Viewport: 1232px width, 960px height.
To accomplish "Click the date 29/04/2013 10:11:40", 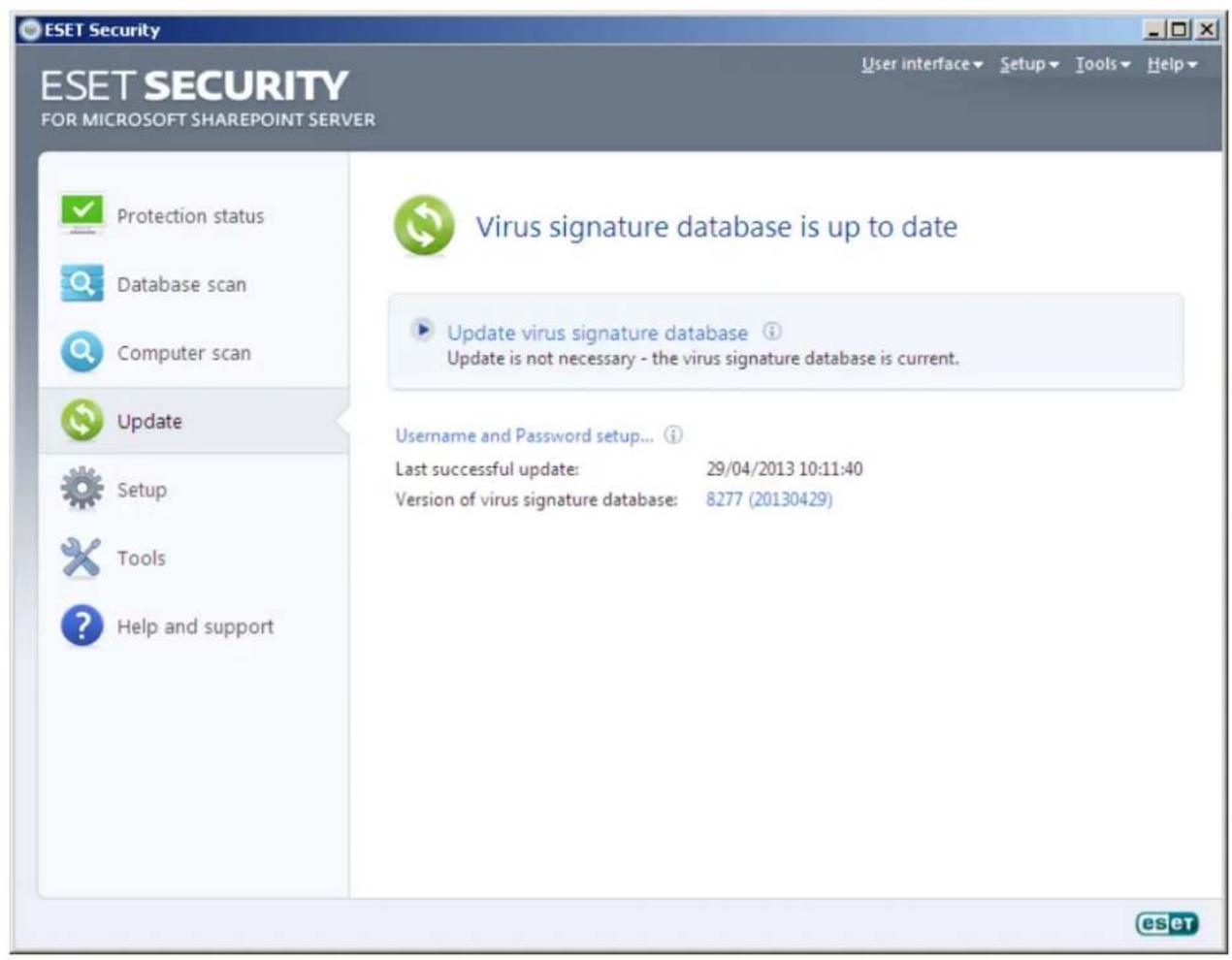I will pyautogui.click(x=784, y=469).
